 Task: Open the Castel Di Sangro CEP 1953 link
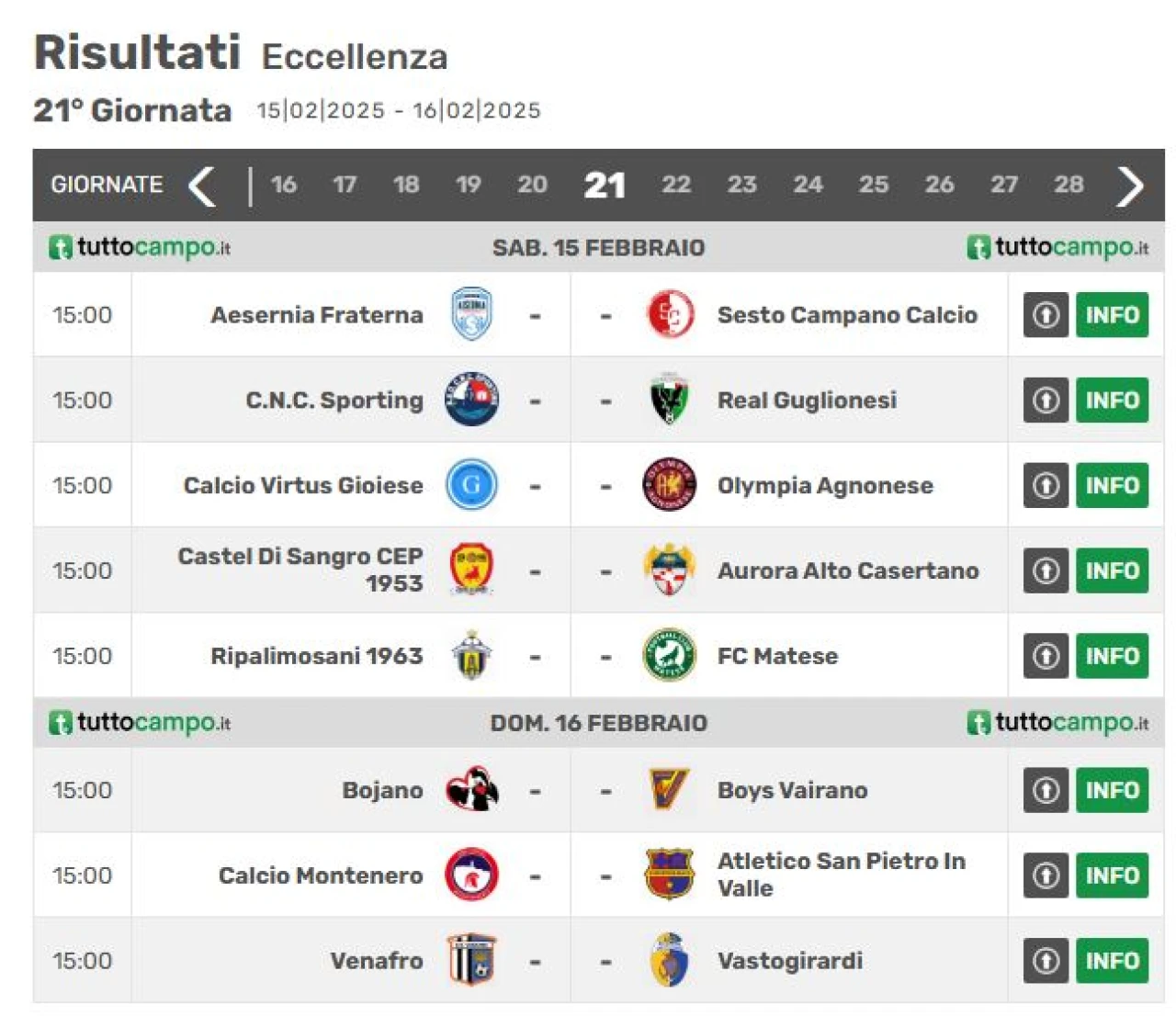point(300,570)
